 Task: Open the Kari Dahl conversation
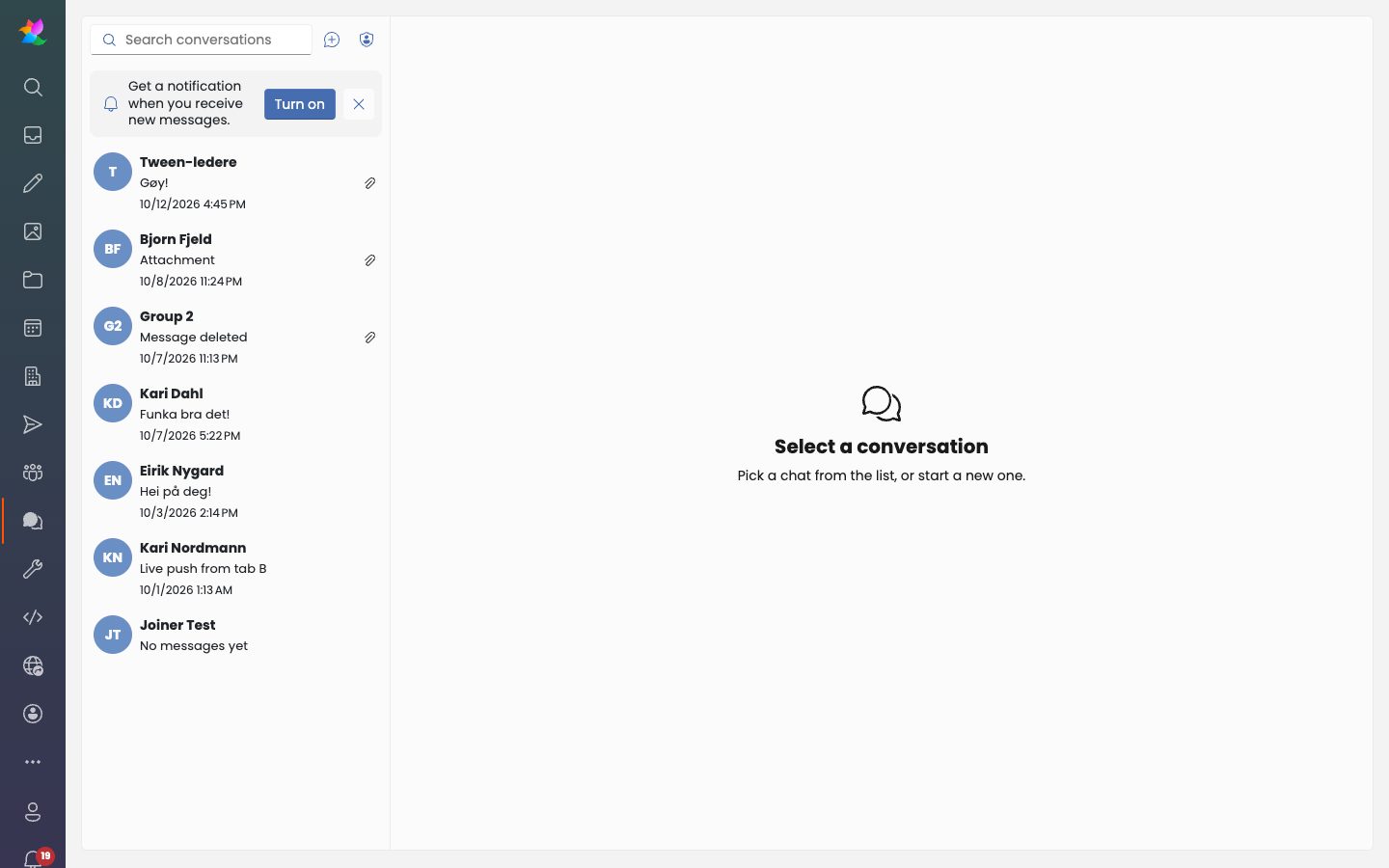click(236, 414)
